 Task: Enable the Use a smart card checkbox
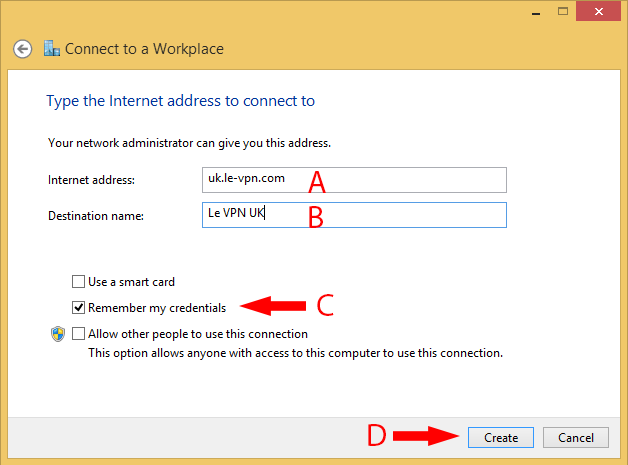pyautogui.click(x=78, y=282)
